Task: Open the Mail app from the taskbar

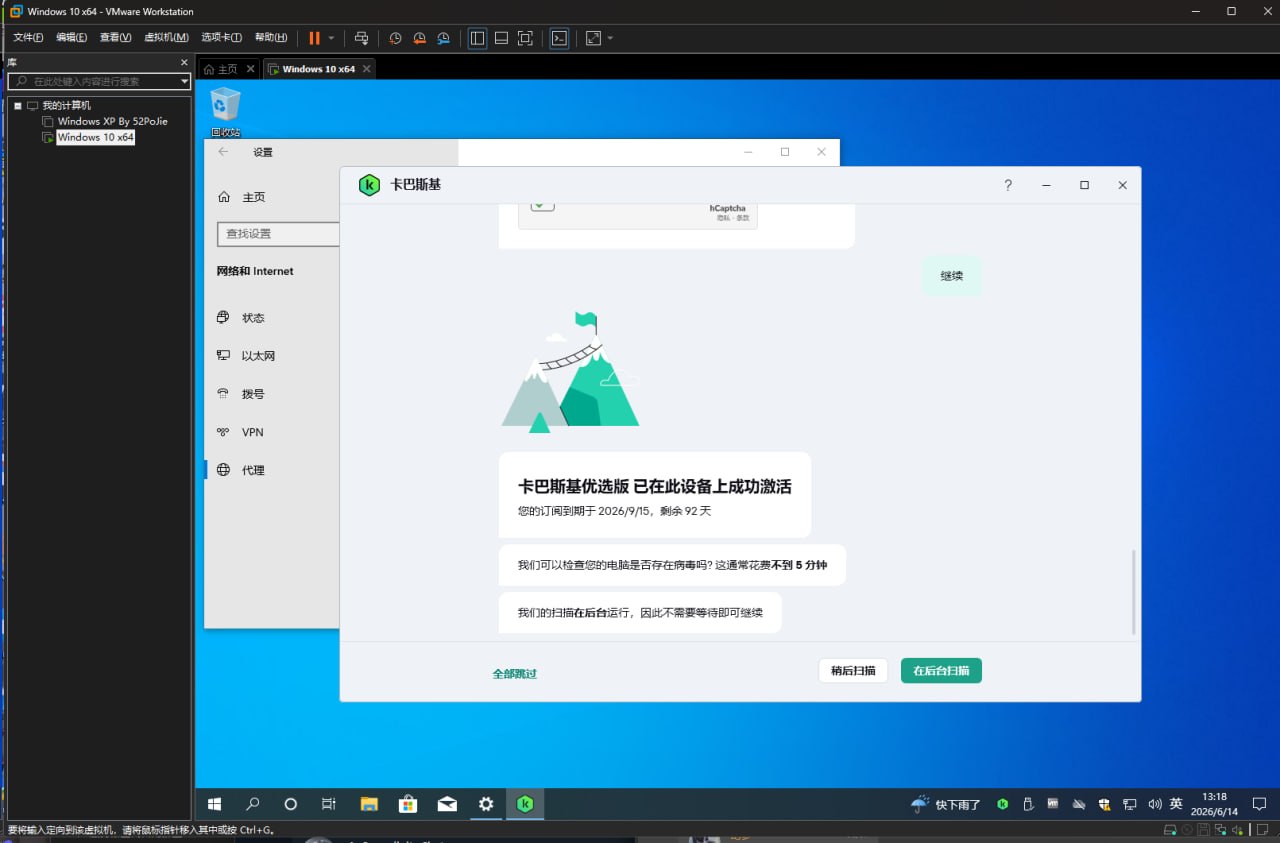Action: tap(447, 804)
